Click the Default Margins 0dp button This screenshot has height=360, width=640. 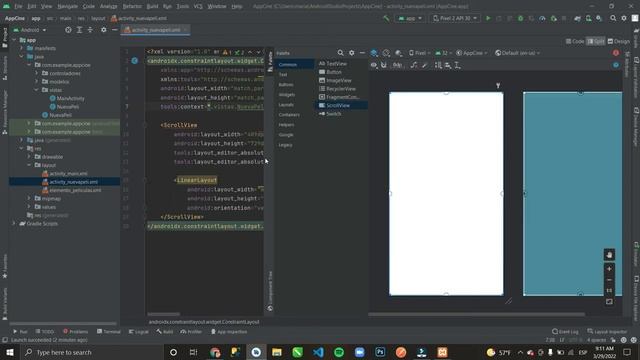397,65
